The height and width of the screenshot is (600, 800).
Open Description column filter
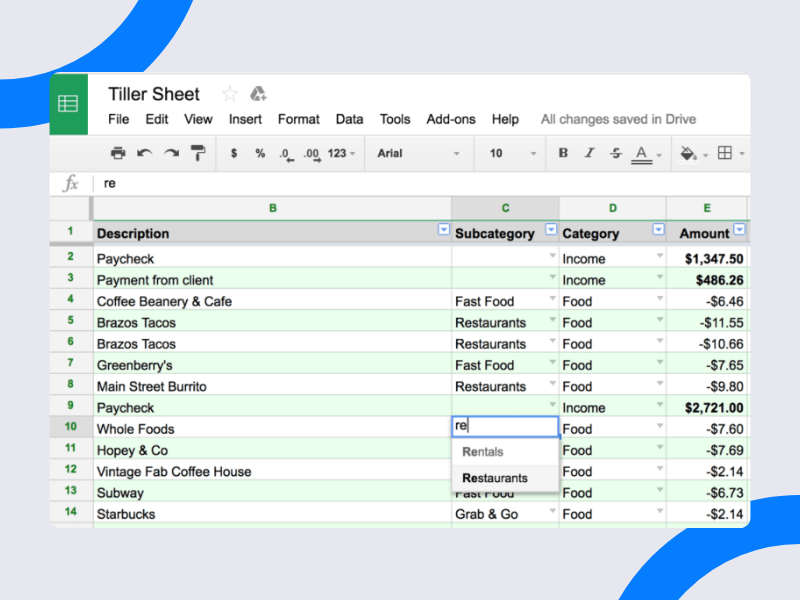[443, 230]
